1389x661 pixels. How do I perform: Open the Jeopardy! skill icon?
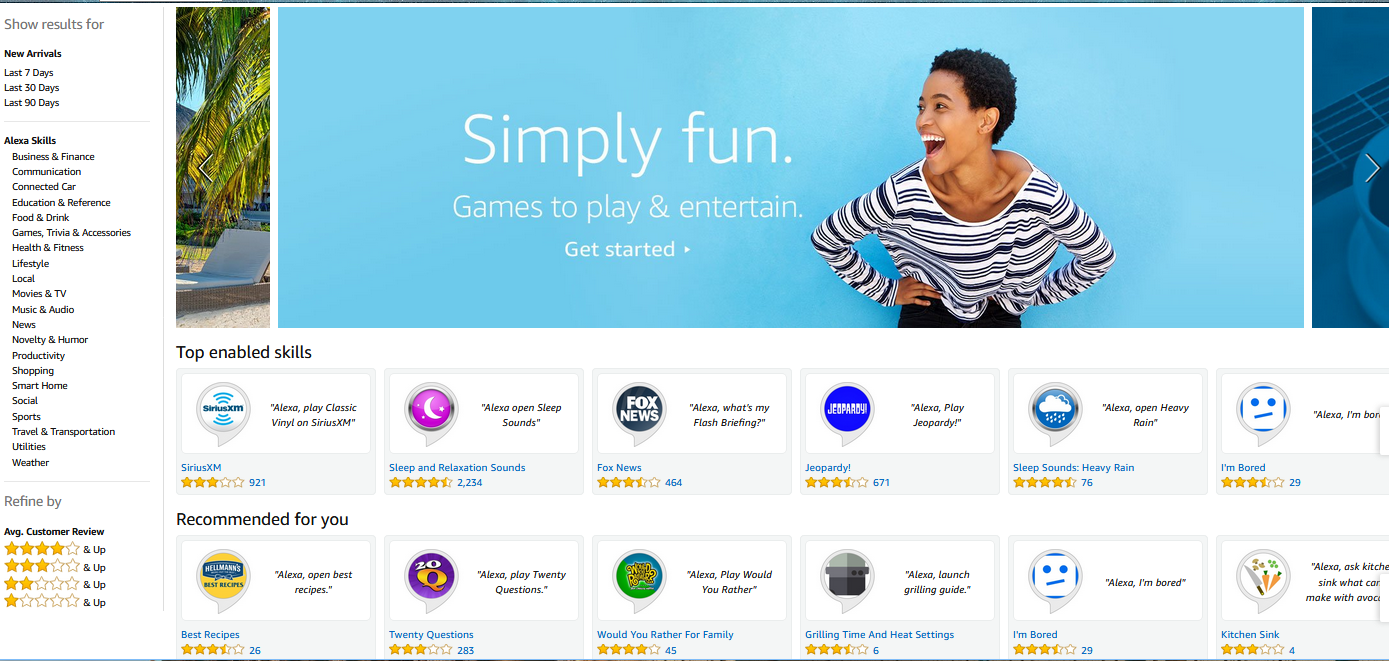pyautogui.click(x=847, y=413)
